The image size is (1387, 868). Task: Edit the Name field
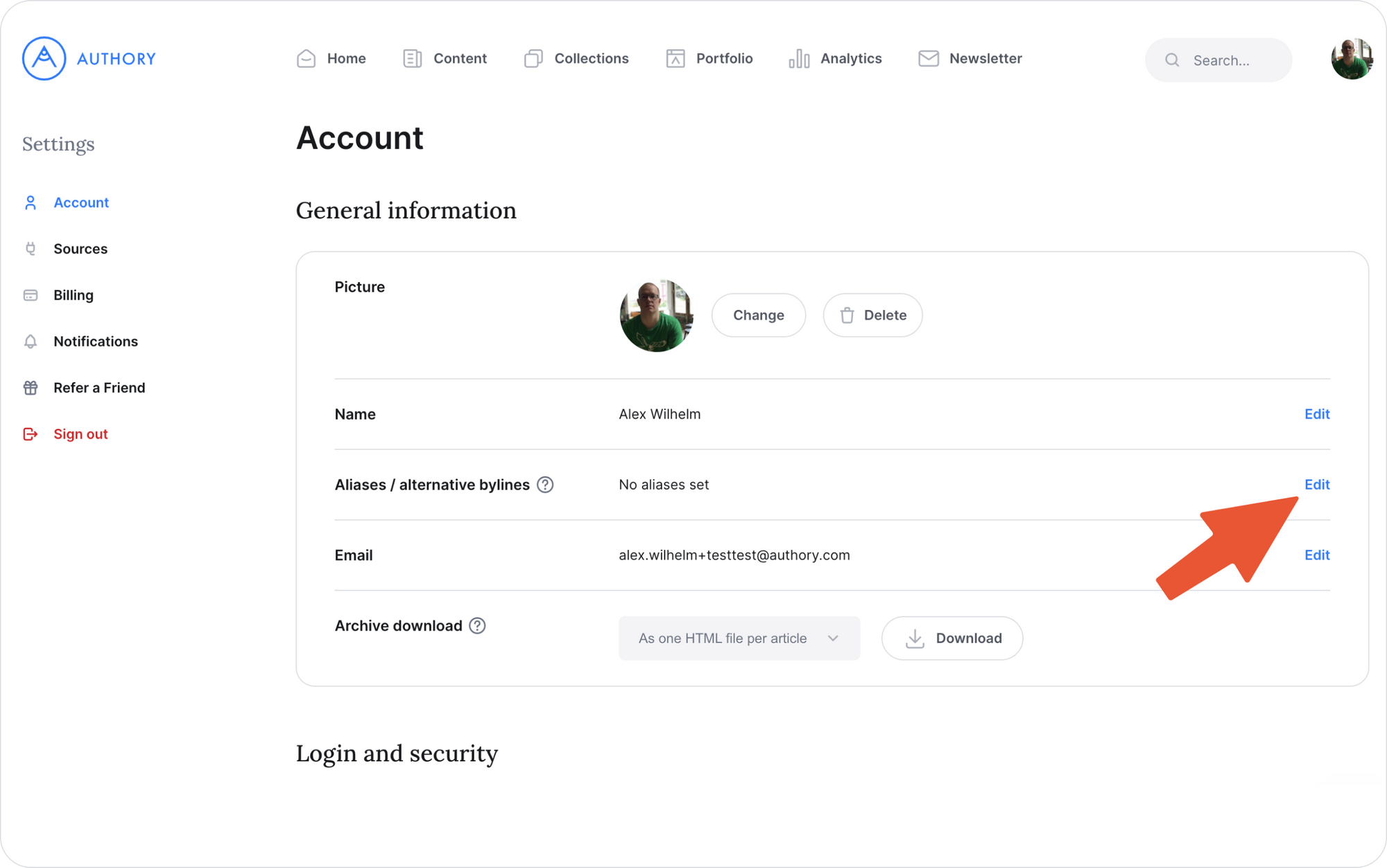[x=1317, y=414]
